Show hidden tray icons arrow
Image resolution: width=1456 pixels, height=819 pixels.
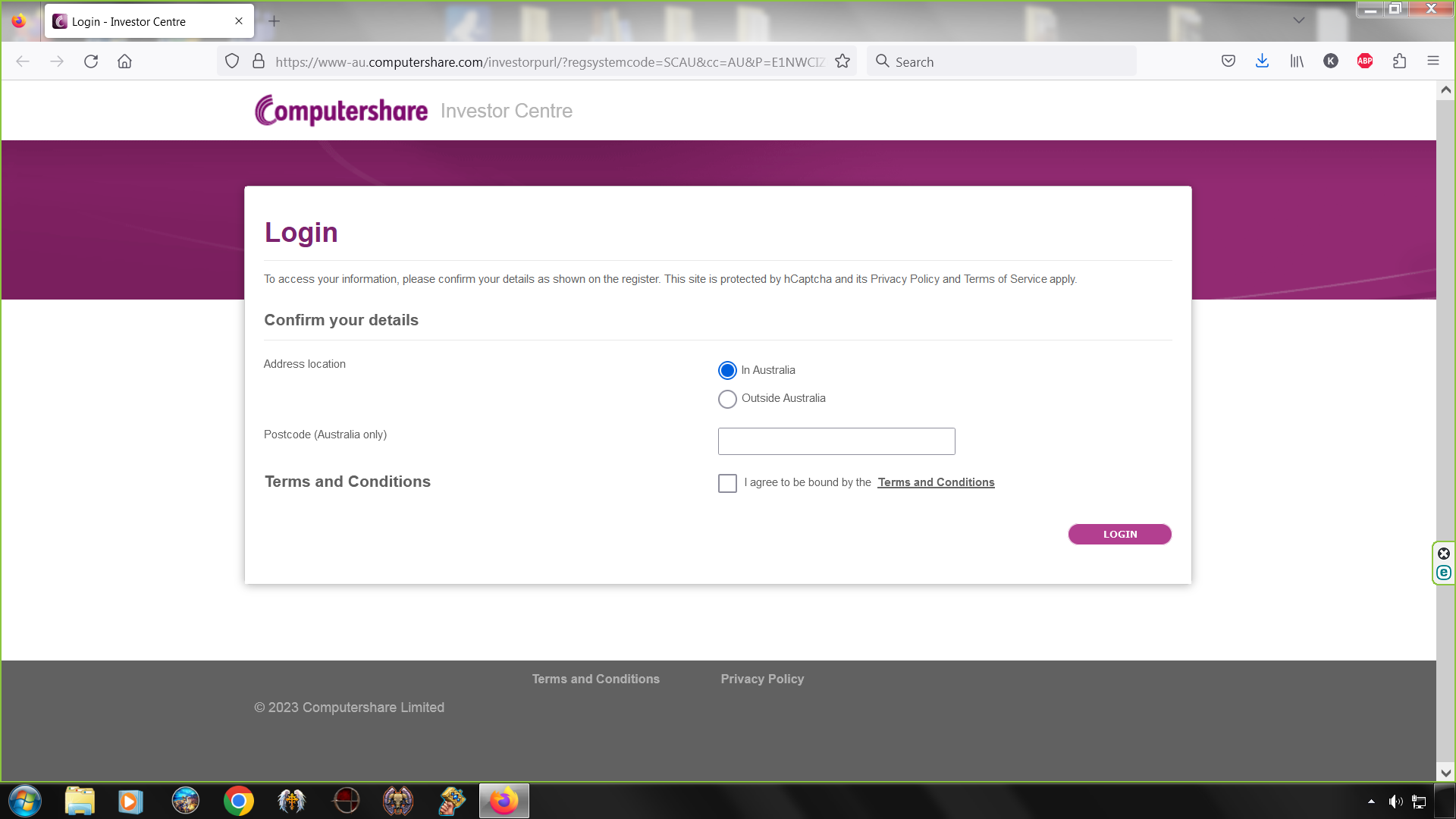[1371, 801]
